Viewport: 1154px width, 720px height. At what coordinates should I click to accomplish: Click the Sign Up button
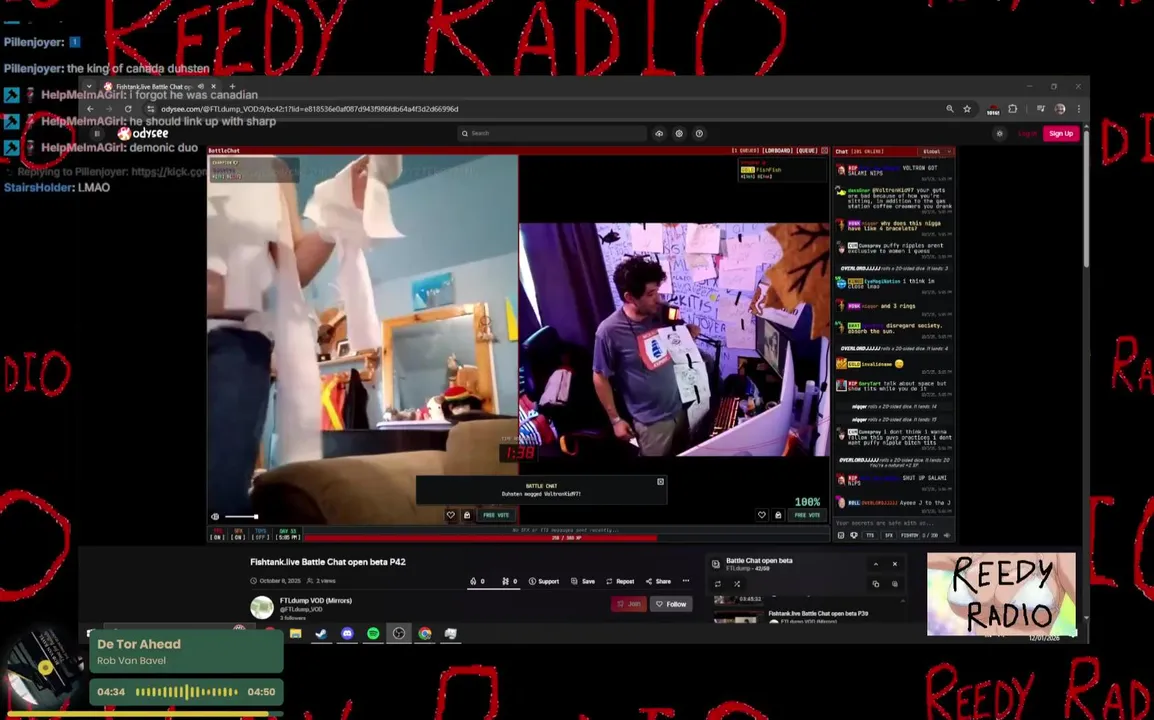point(1061,133)
